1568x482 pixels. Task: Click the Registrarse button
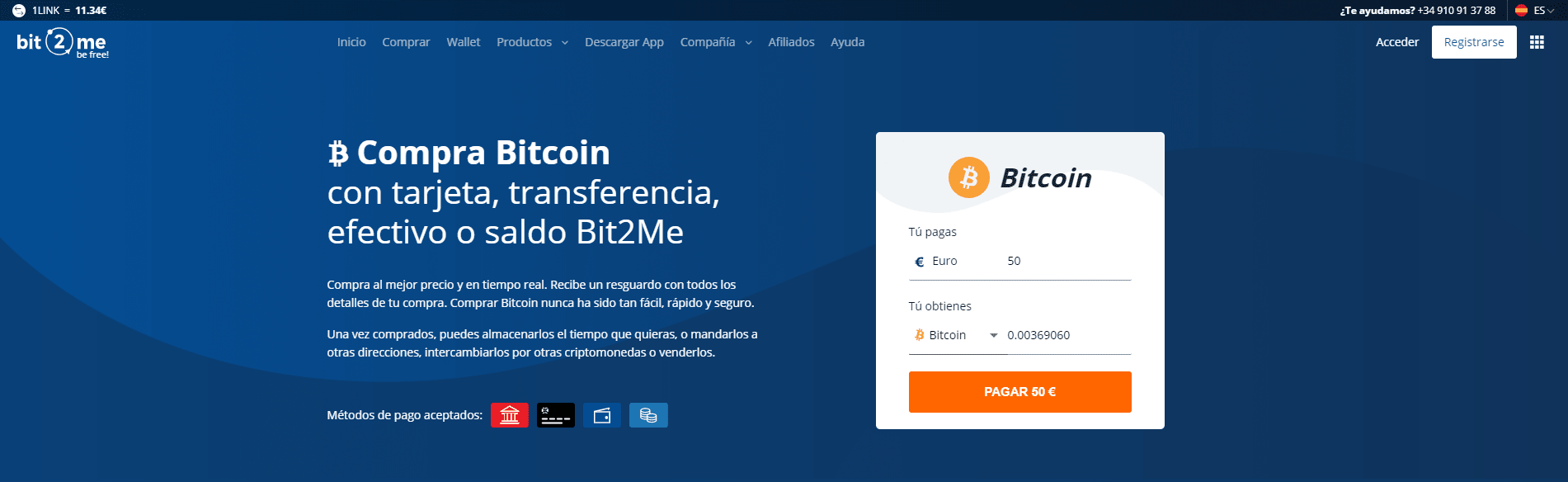1474,42
